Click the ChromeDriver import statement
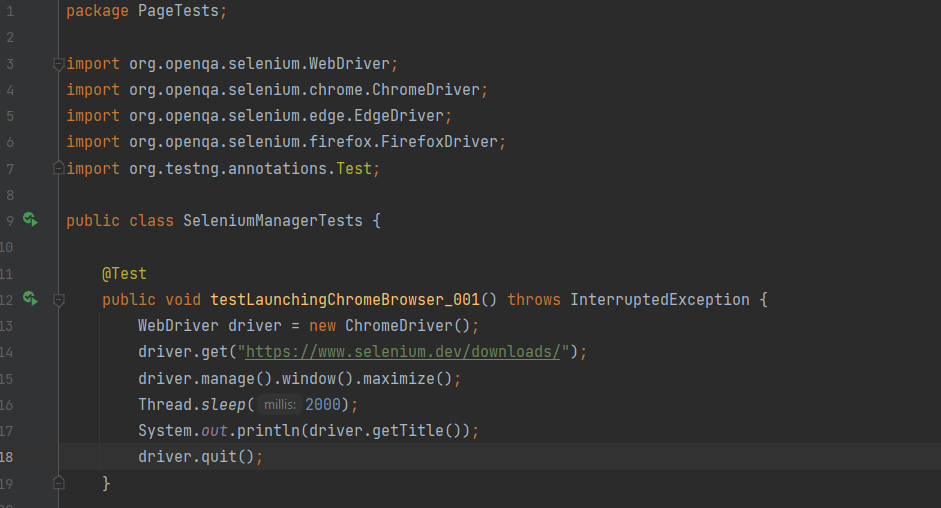Viewport: 941px width, 508px height. [277, 90]
